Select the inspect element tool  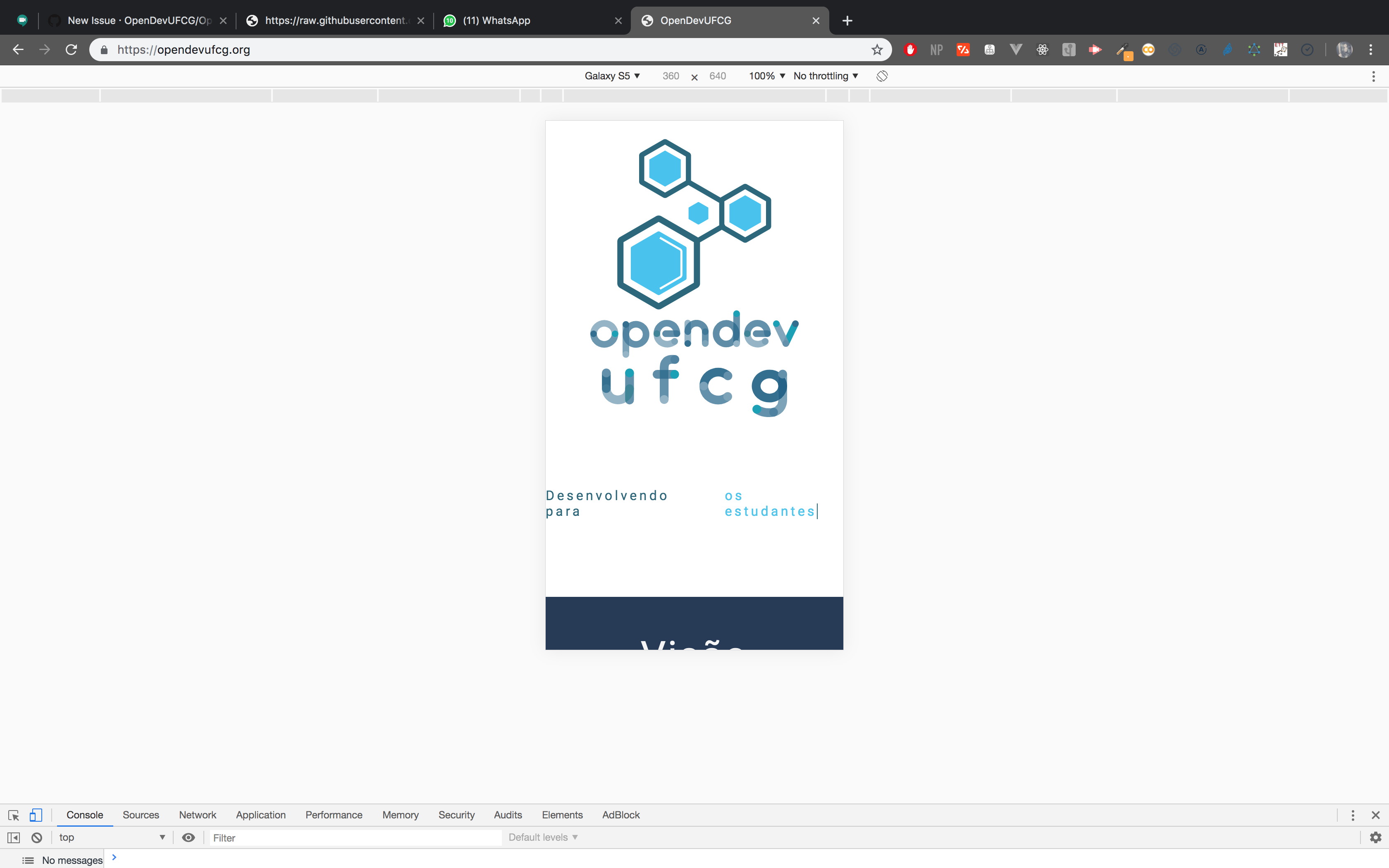13,815
